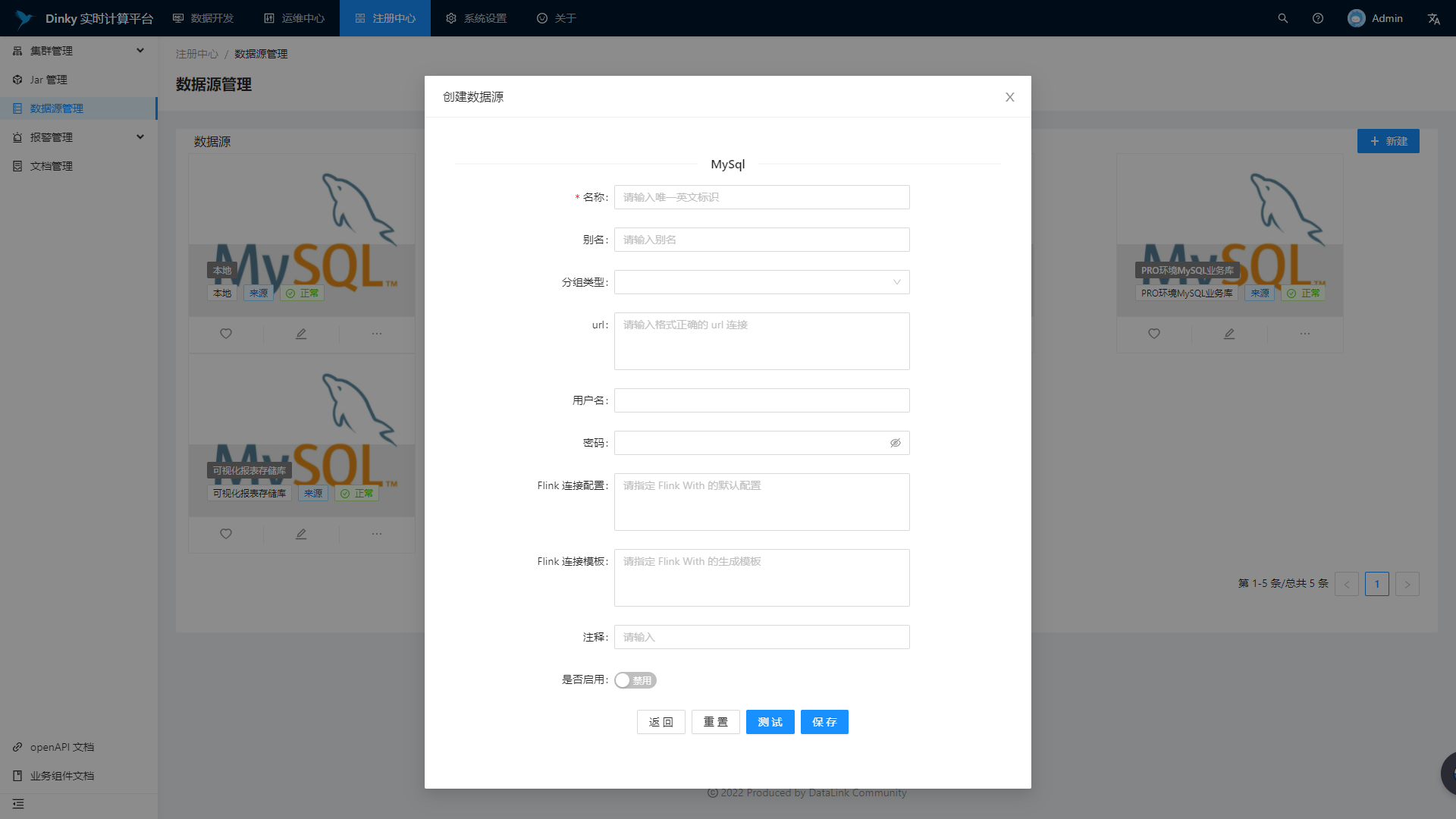Open more options dots on PRO环境MySQL业务库 card
Screen dimensions: 1456x819
pyautogui.click(x=1305, y=334)
